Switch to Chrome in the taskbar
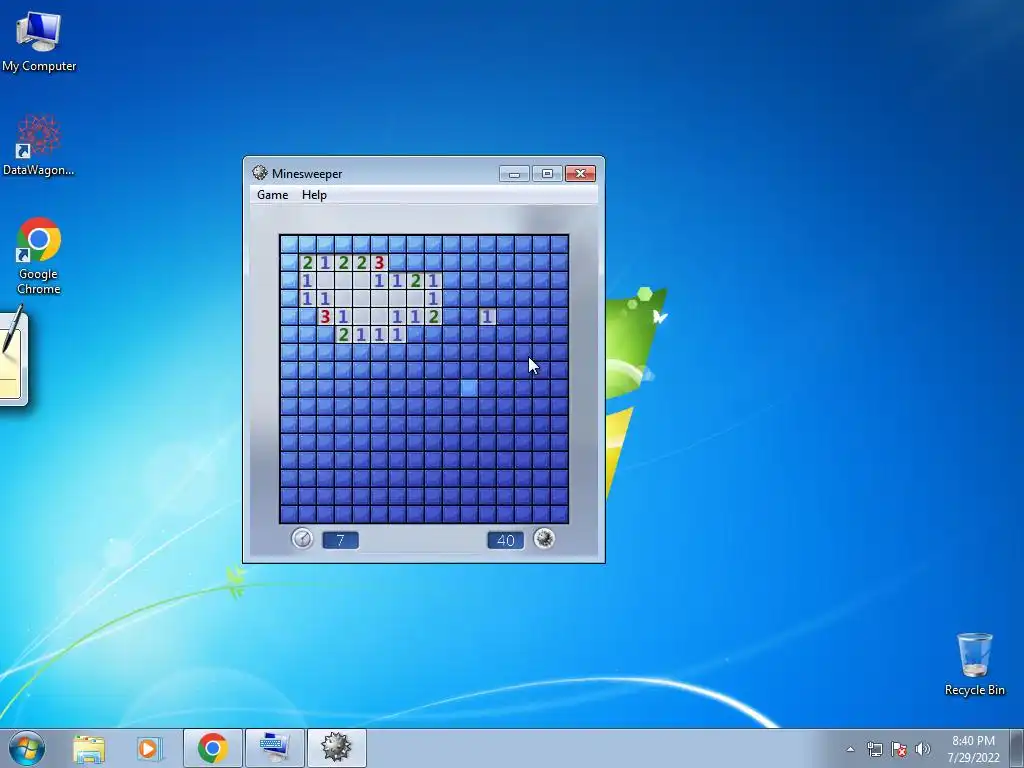This screenshot has height=768, width=1024. click(212, 748)
